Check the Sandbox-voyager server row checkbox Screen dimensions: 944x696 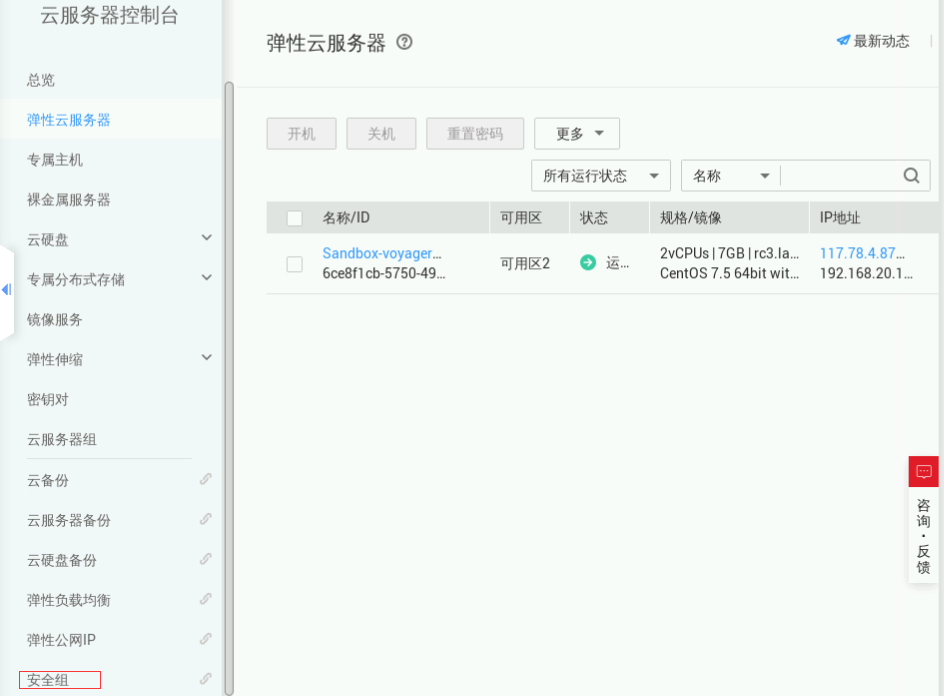click(294, 264)
